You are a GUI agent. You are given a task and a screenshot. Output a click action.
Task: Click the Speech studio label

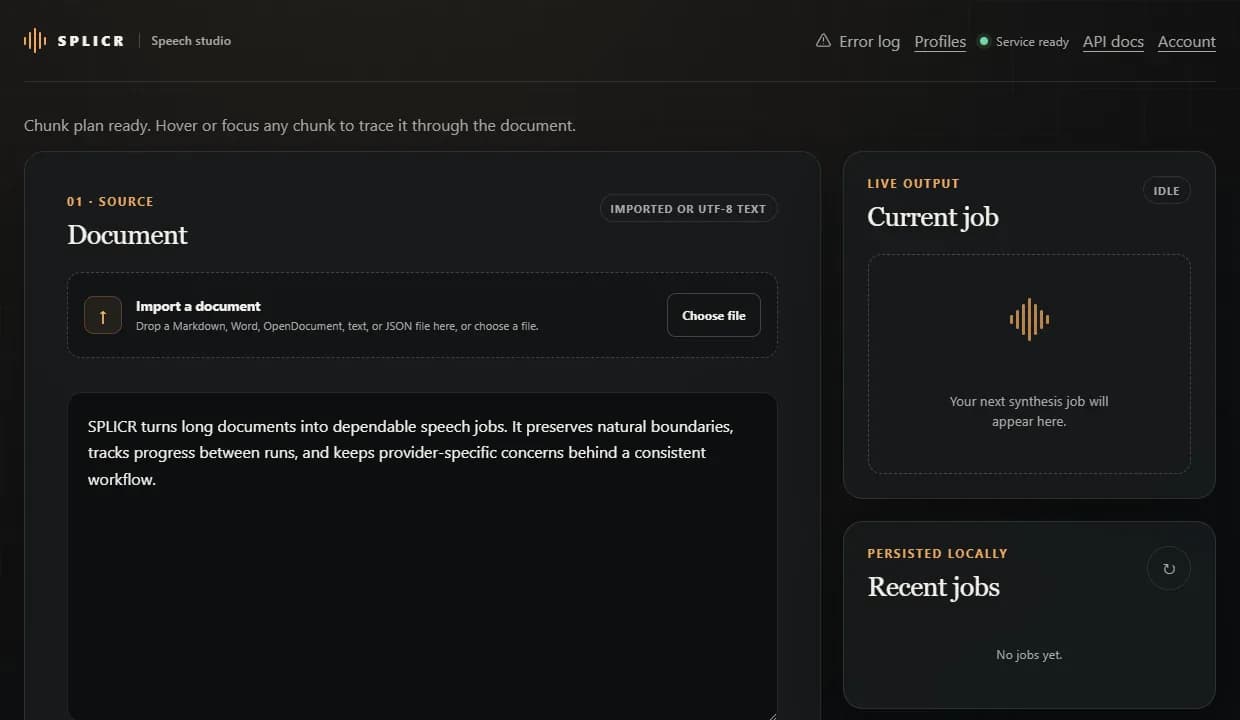coord(191,41)
